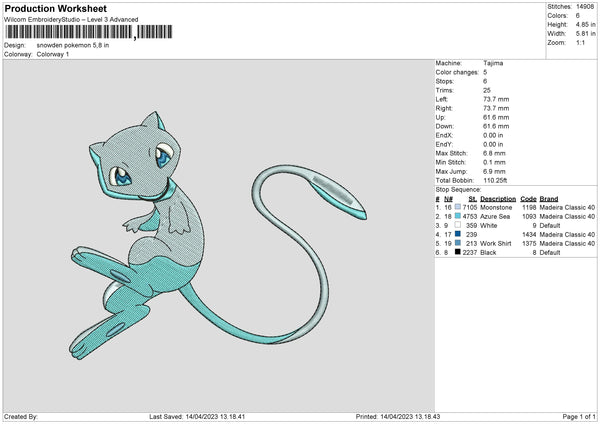Viewport: 600px width, 424px height.
Task: Click the stitches value 14908
Action: [585, 7]
